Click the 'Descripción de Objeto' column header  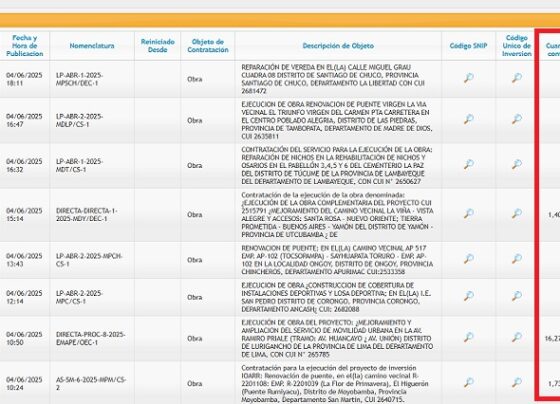pos(338,46)
